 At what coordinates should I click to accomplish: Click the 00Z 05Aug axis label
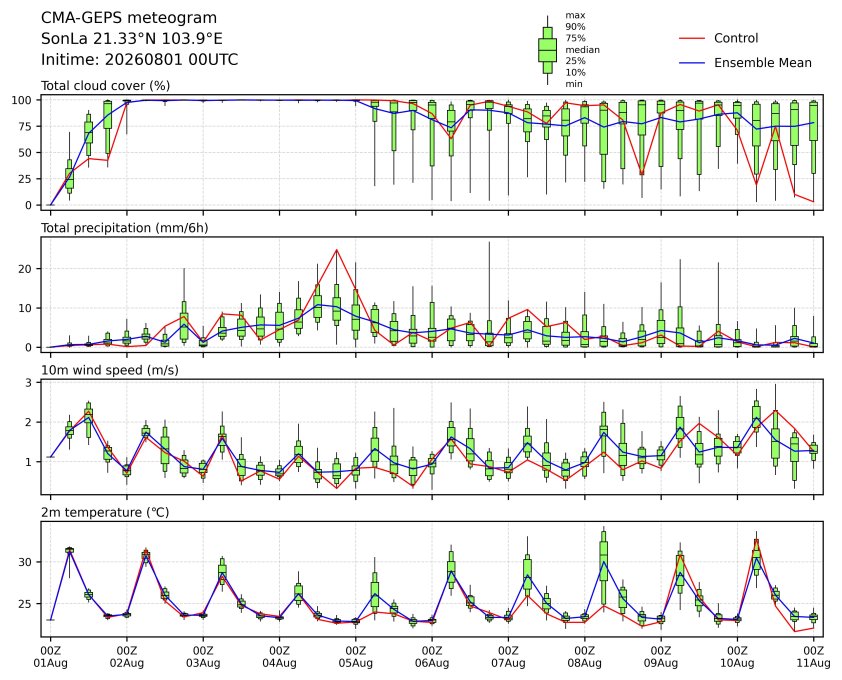pyautogui.click(x=355, y=657)
